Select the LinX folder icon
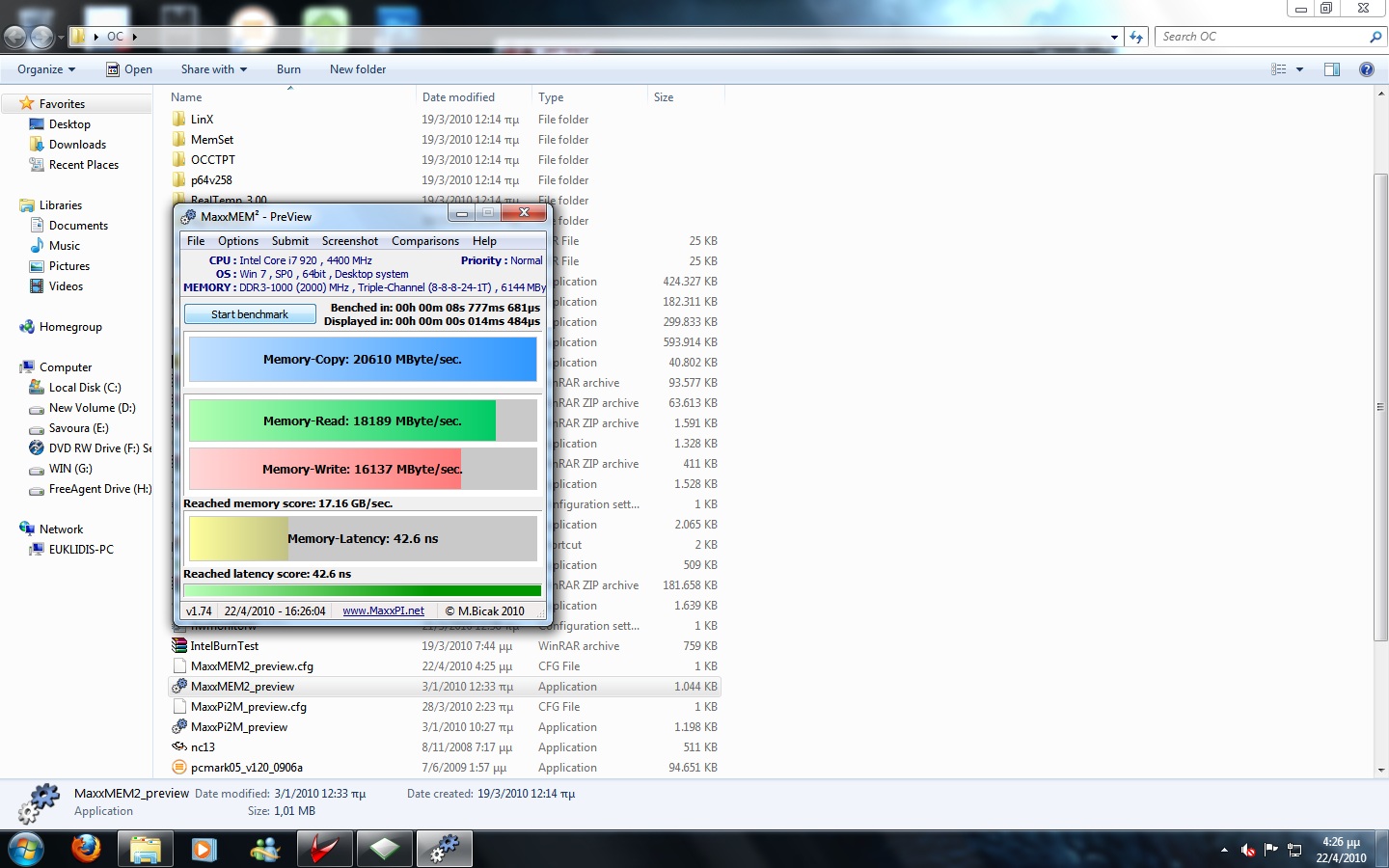 178,120
